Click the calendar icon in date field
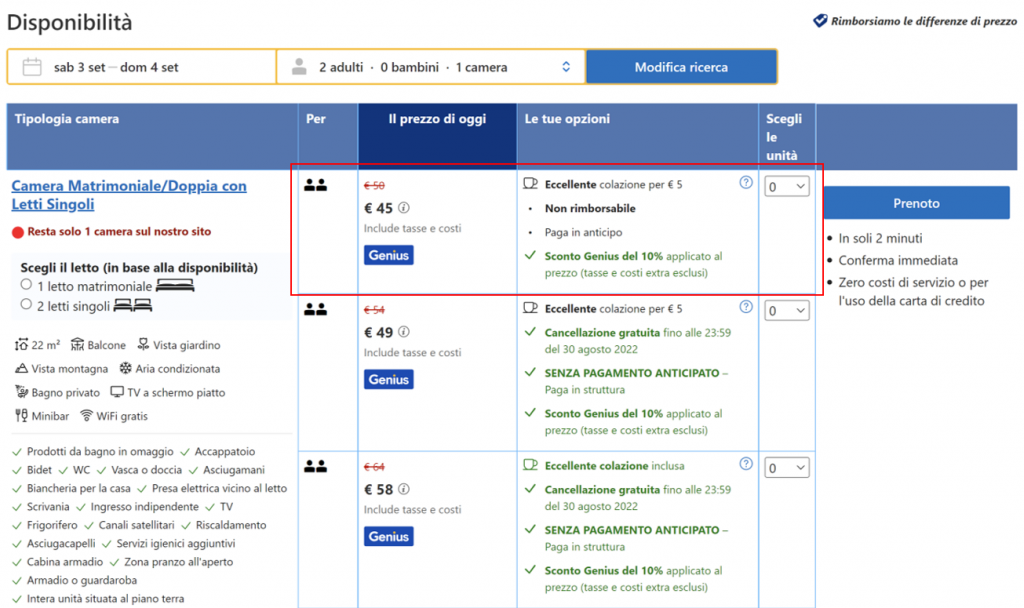The image size is (1024, 608). (x=32, y=67)
